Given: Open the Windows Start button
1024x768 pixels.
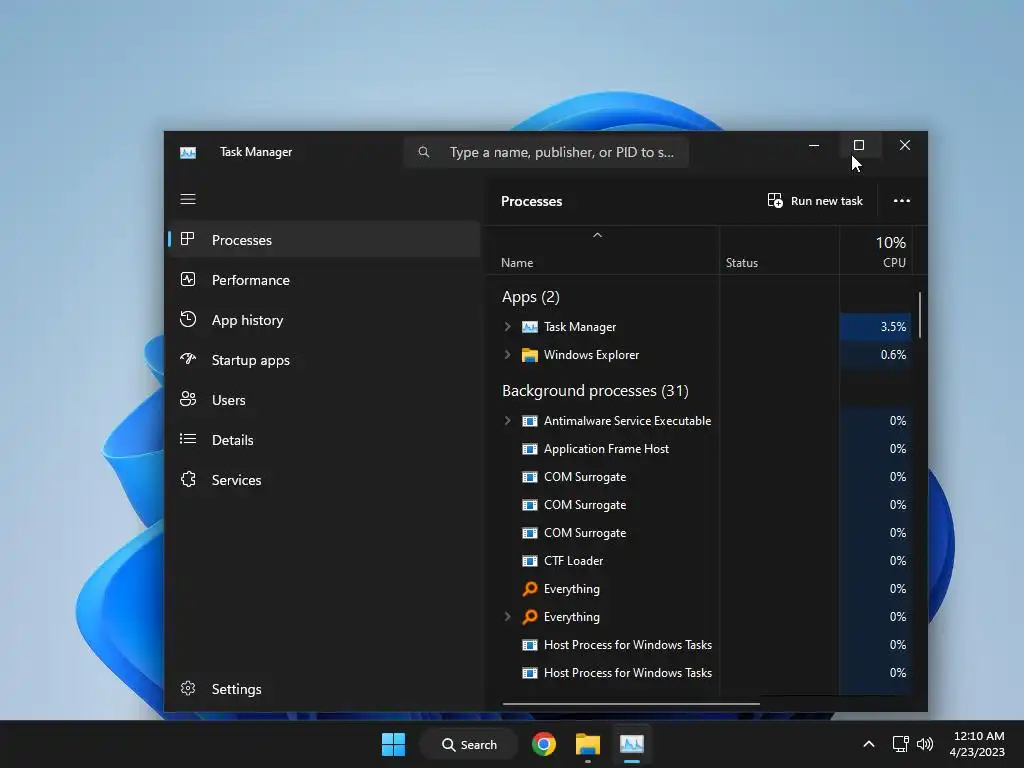Looking at the screenshot, I should click(x=393, y=744).
